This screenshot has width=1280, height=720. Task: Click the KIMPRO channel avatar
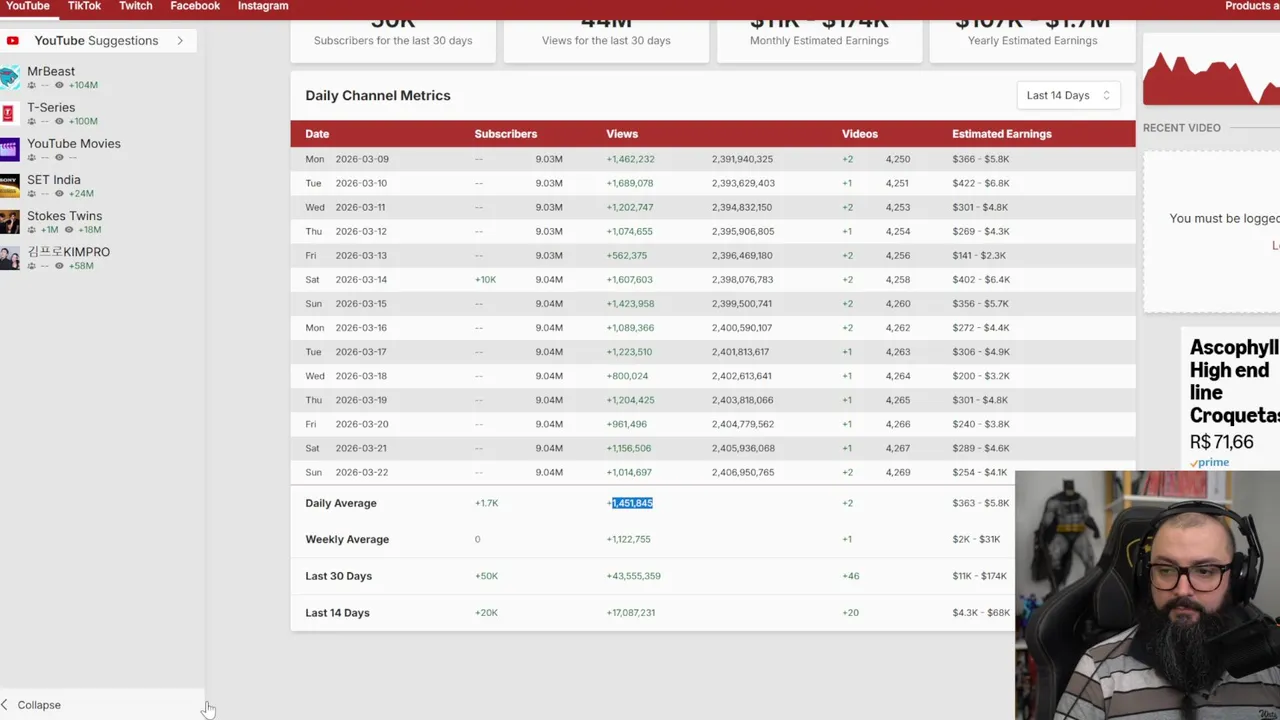pyautogui.click(x=9, y=258)
